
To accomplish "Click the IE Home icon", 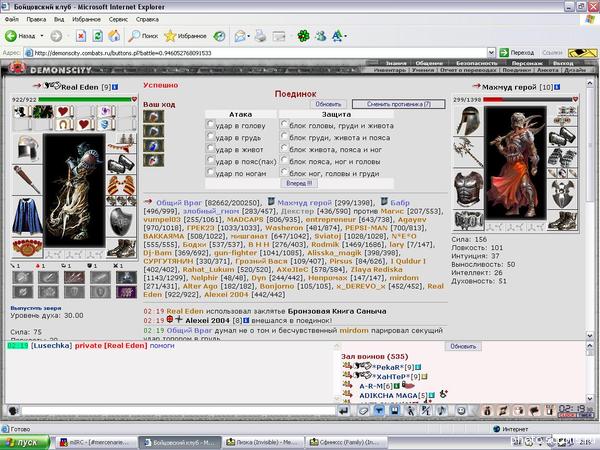I will click(x=114, y=36).
